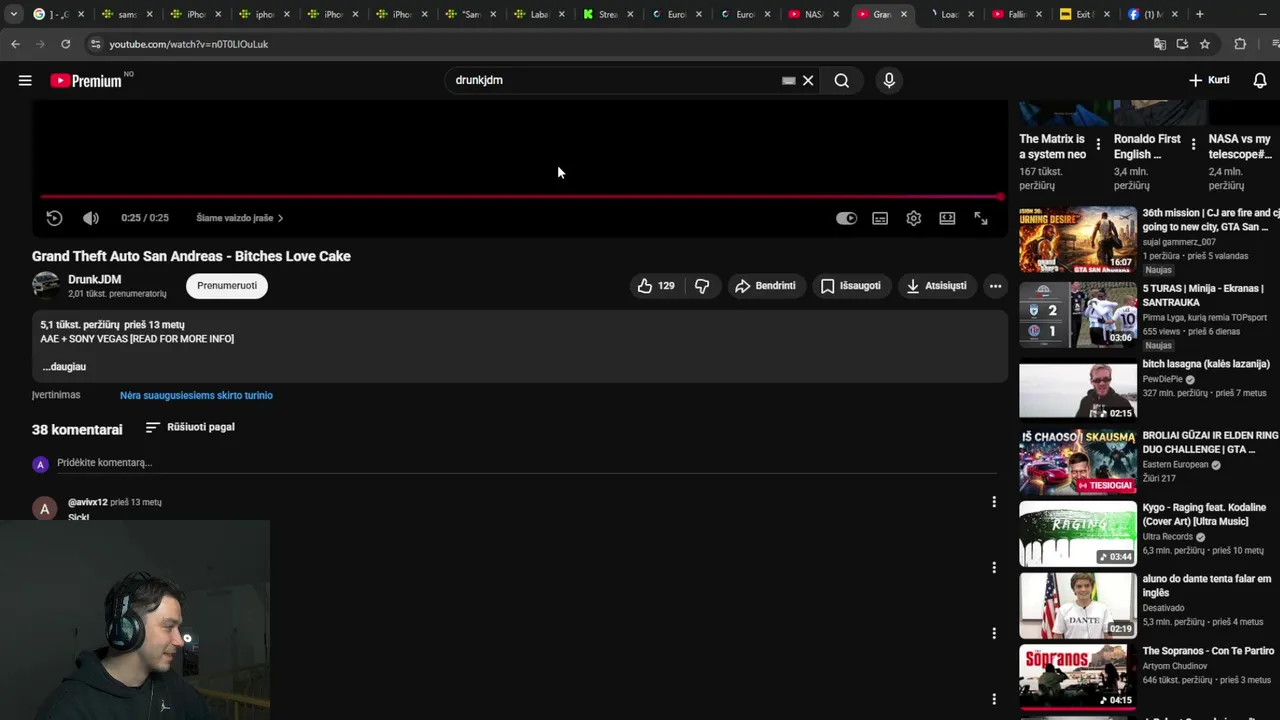Click the search field containing "drunkjdm"
This screenshot has width=1280, height=720.
pos(615,80)
